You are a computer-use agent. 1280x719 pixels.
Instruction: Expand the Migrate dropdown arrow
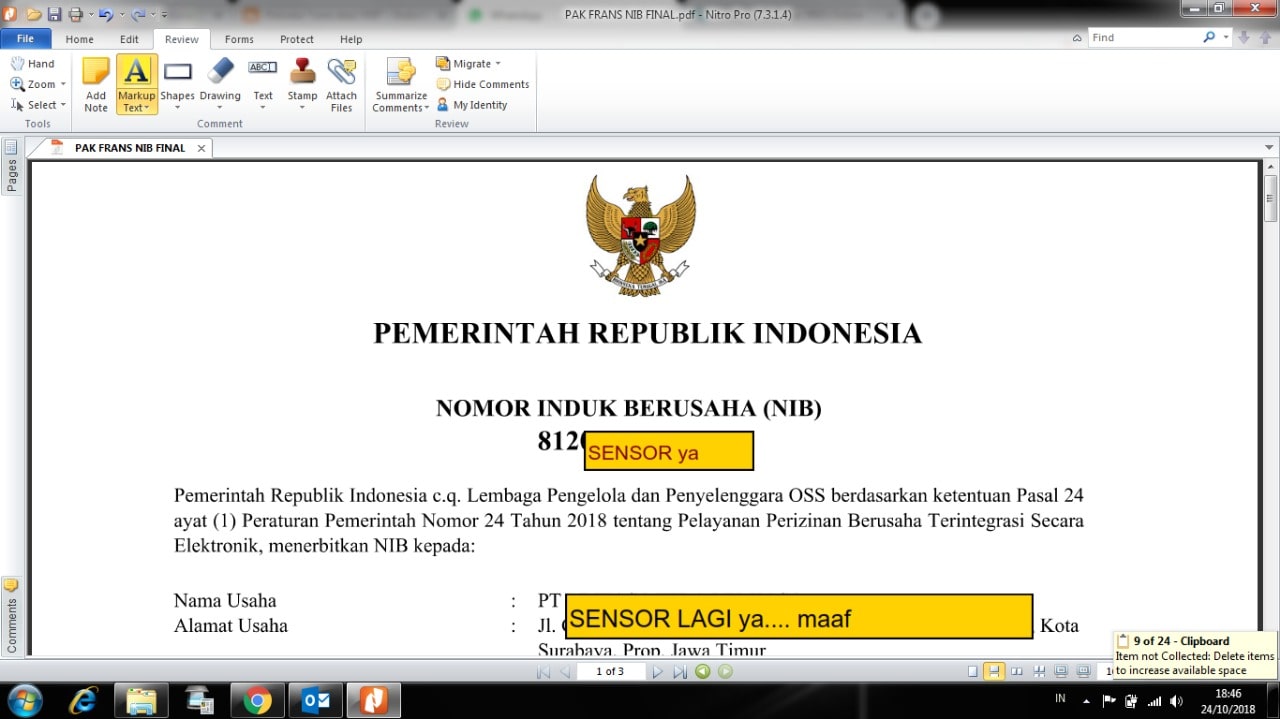498,63
